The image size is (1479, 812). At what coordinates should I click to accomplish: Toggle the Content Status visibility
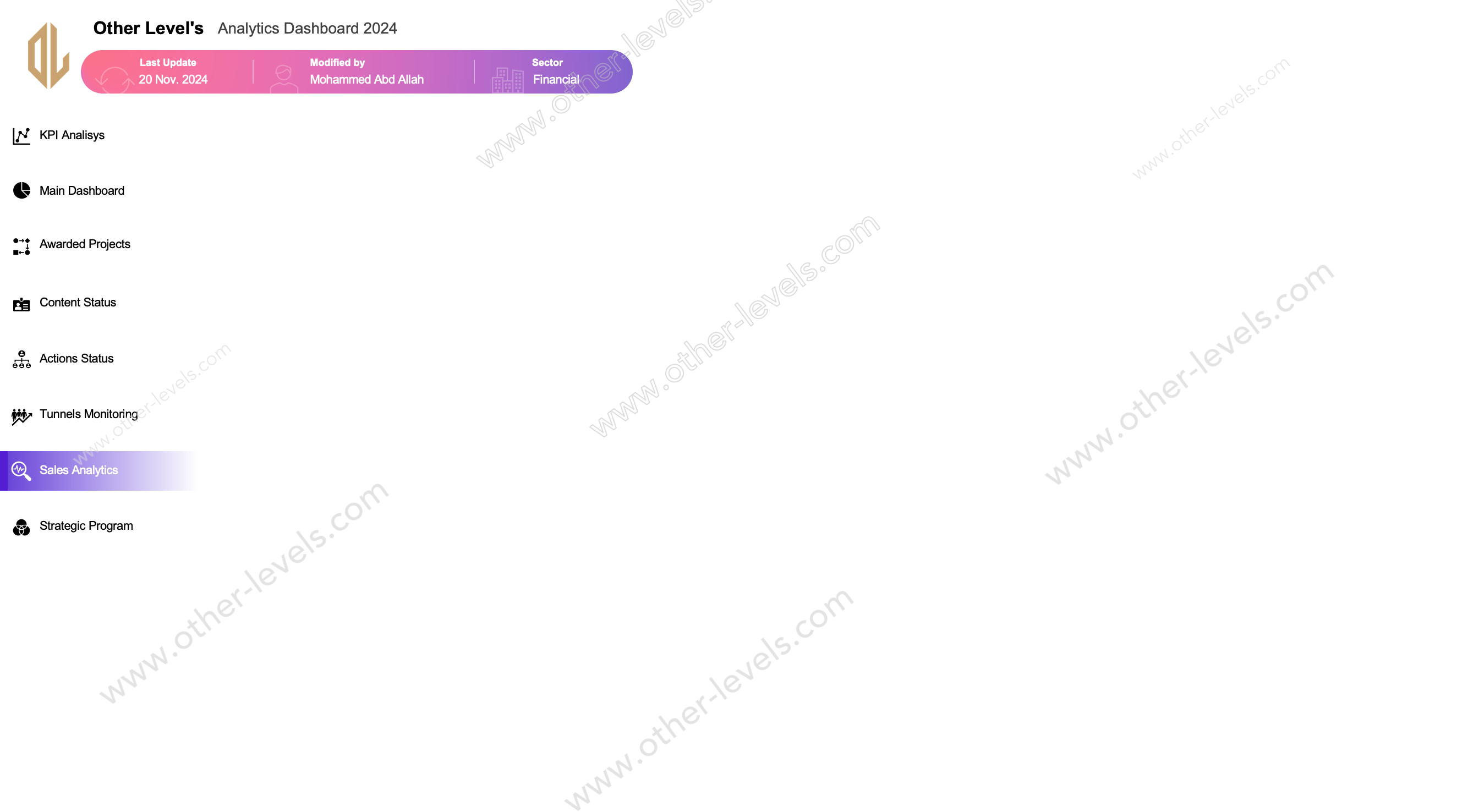[x=78, y=302]
